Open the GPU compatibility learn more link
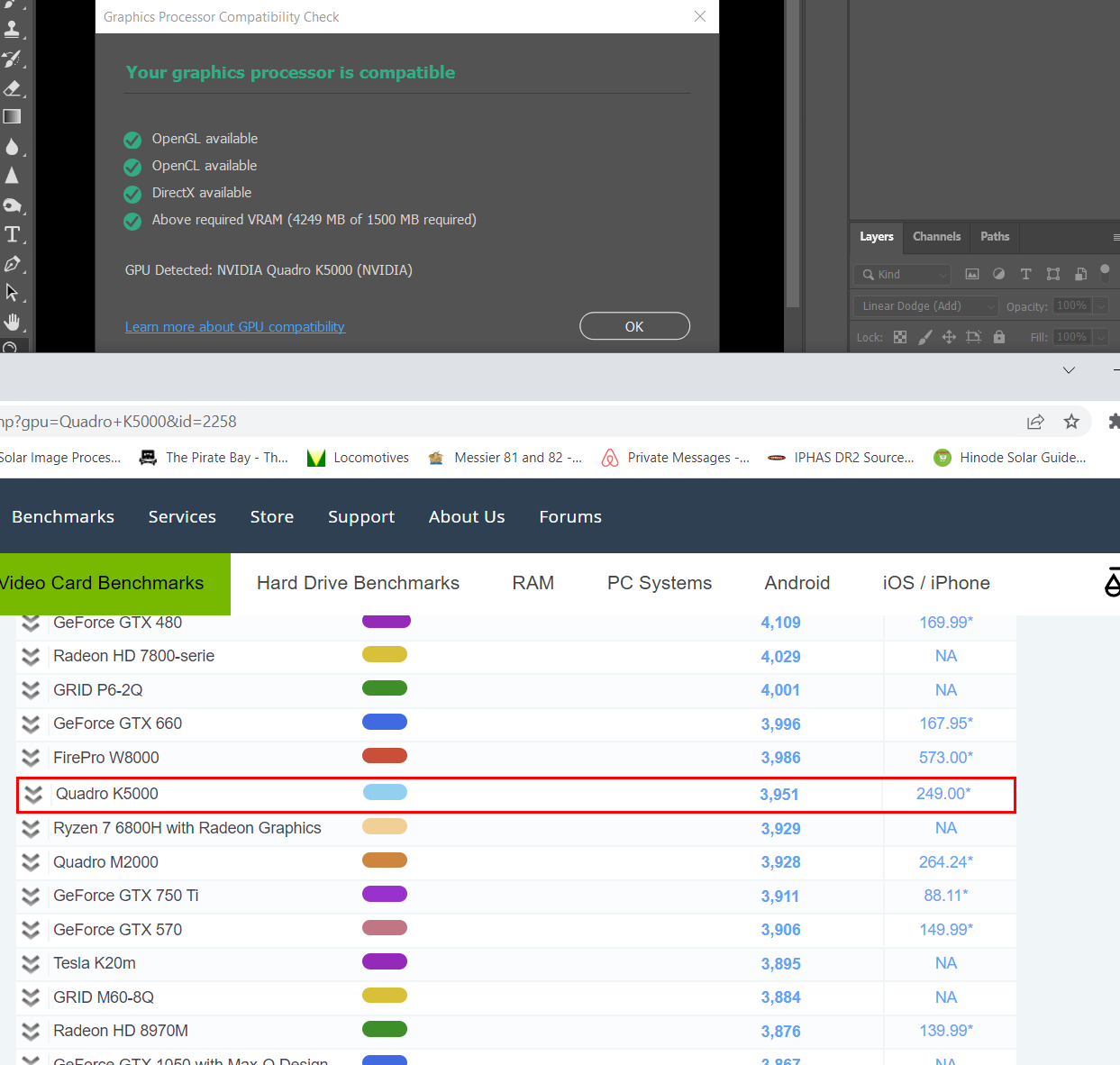The width and height of the screenshot is (1120, 1065). (234, 326)
